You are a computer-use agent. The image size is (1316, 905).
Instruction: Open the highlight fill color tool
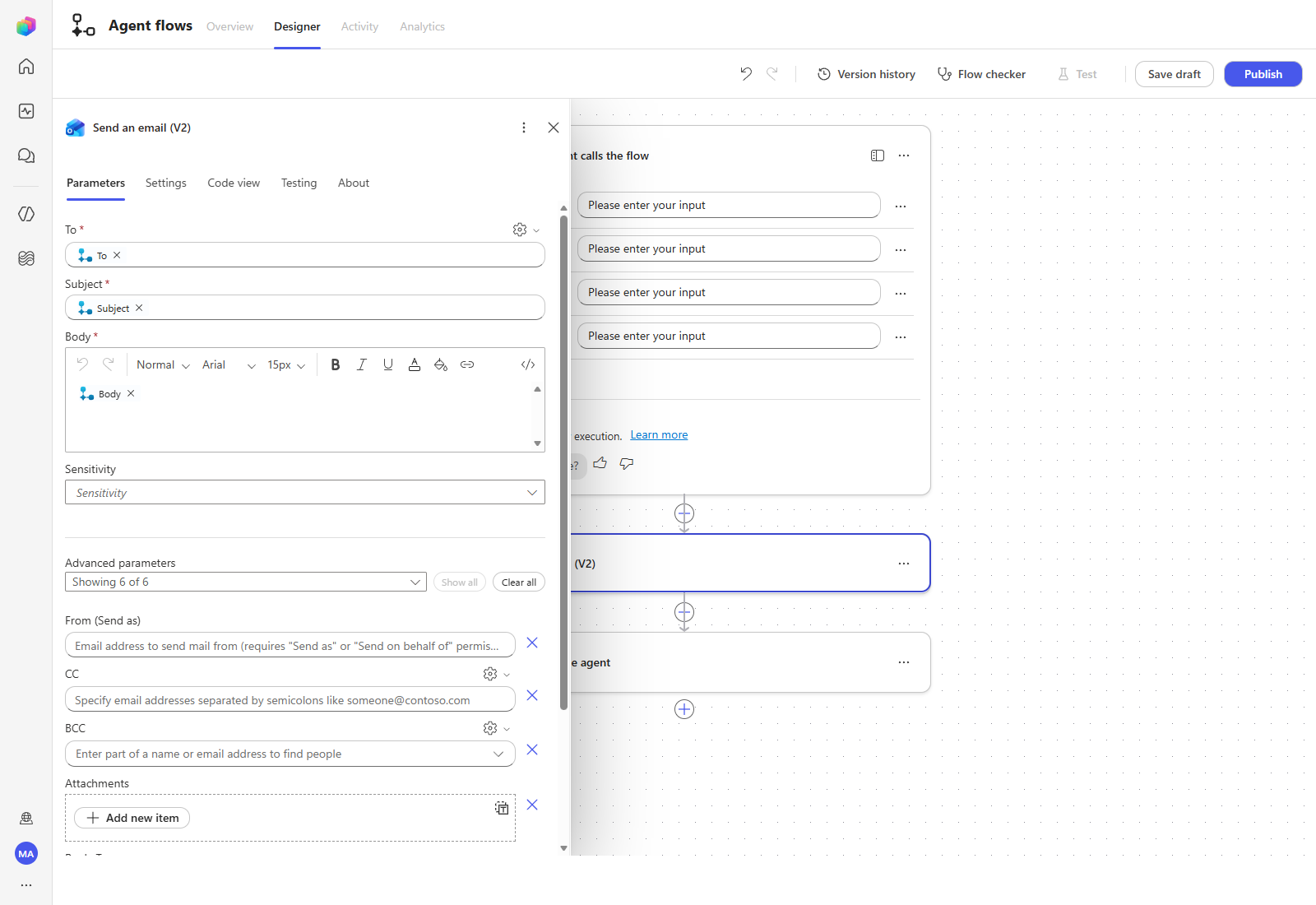[441, 364]
